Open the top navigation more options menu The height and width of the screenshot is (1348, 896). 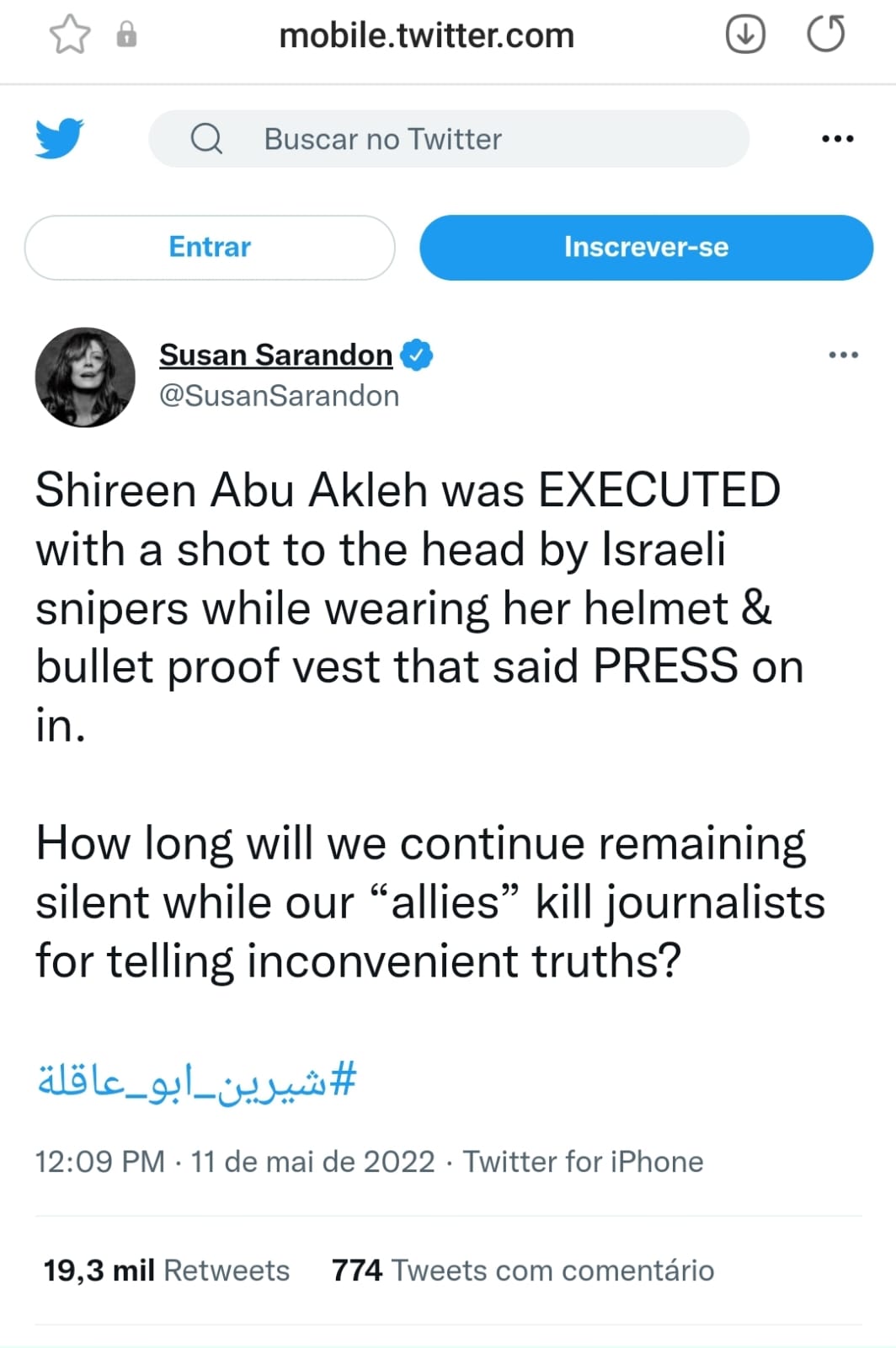click(837, 139)
